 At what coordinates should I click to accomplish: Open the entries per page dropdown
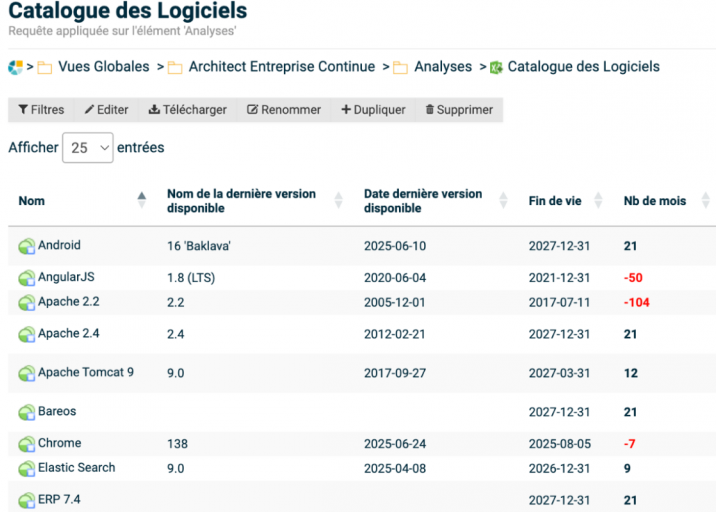click(x=88, y=148)
